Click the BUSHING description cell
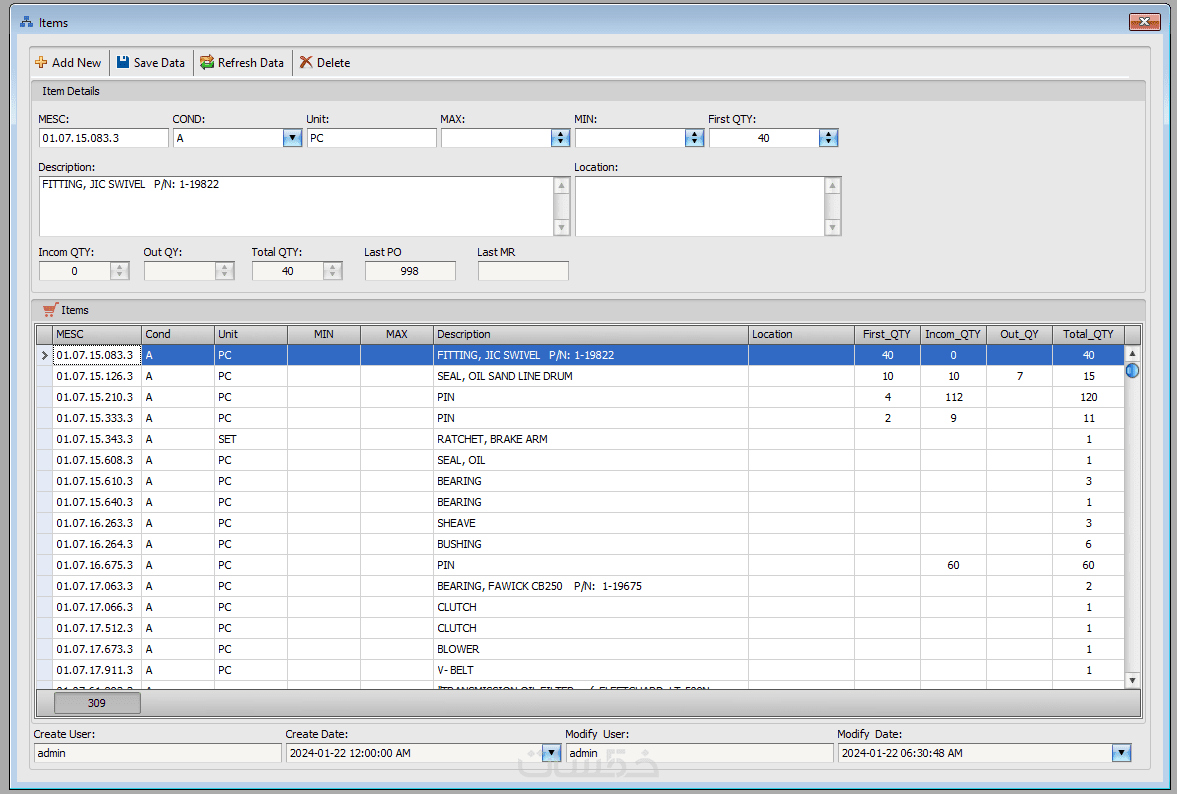The height and width of the screenshot is (794, 1177). (591, 544)
